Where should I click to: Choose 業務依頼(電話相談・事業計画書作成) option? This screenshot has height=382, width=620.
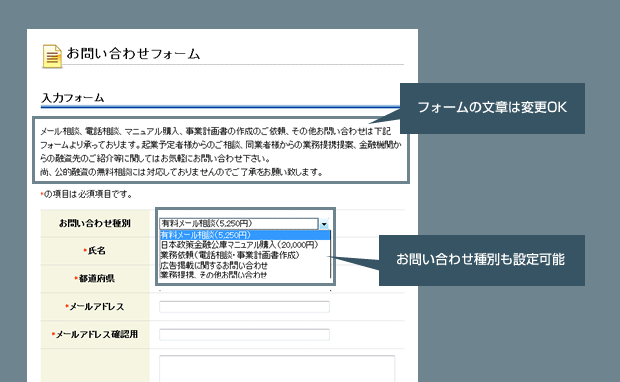(x=245, y=255)
